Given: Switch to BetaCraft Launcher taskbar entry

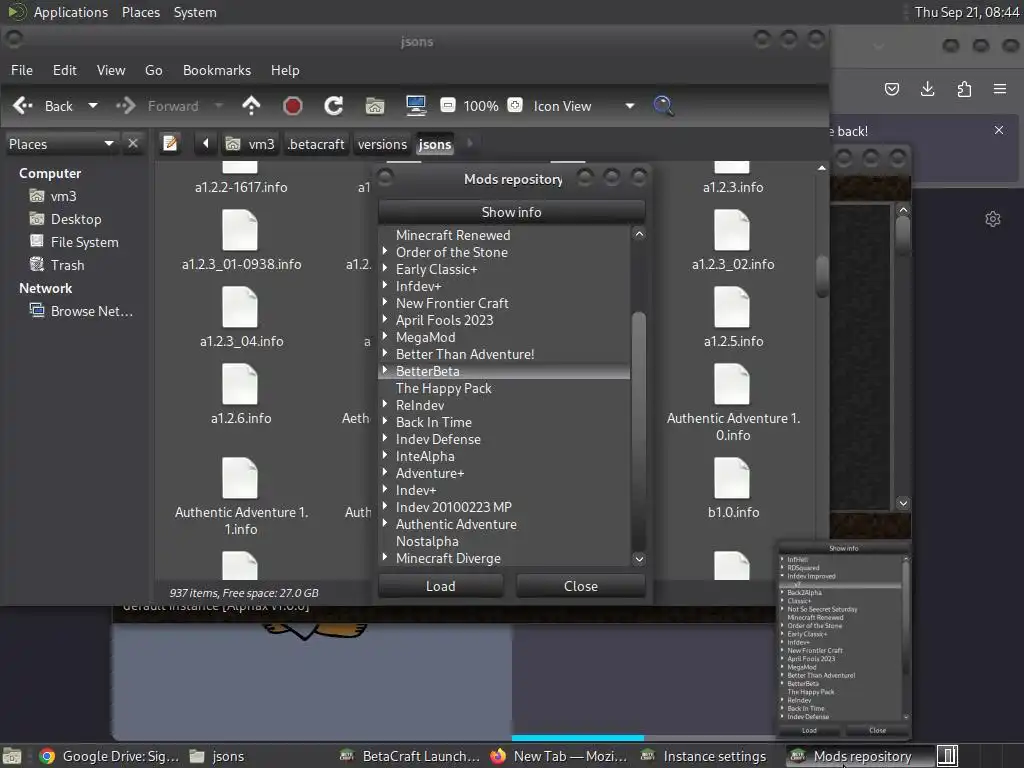Looking at the screenshot, I should [410, 756].
